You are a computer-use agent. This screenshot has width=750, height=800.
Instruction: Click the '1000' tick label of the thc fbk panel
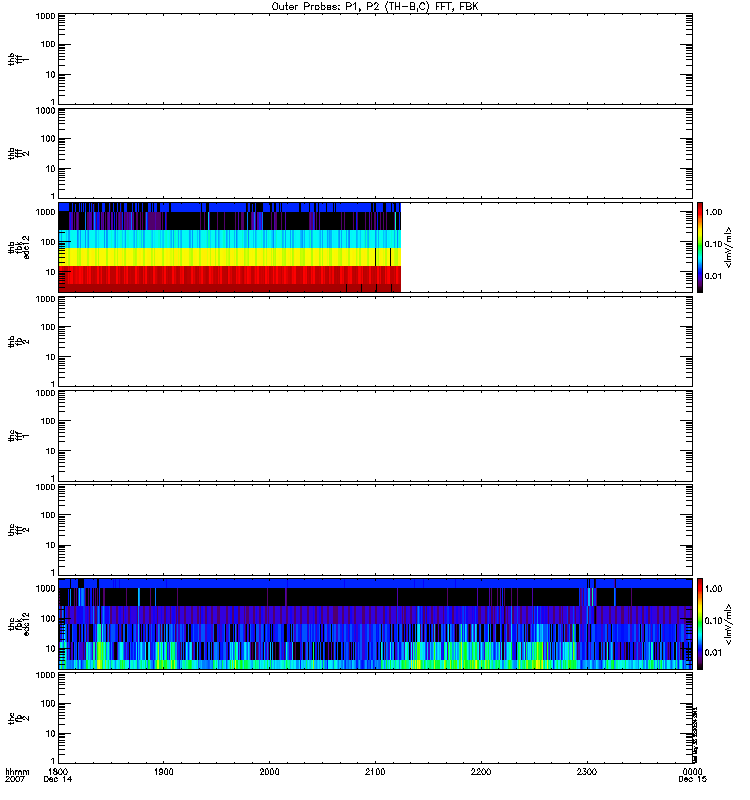[x=45, y=589]
